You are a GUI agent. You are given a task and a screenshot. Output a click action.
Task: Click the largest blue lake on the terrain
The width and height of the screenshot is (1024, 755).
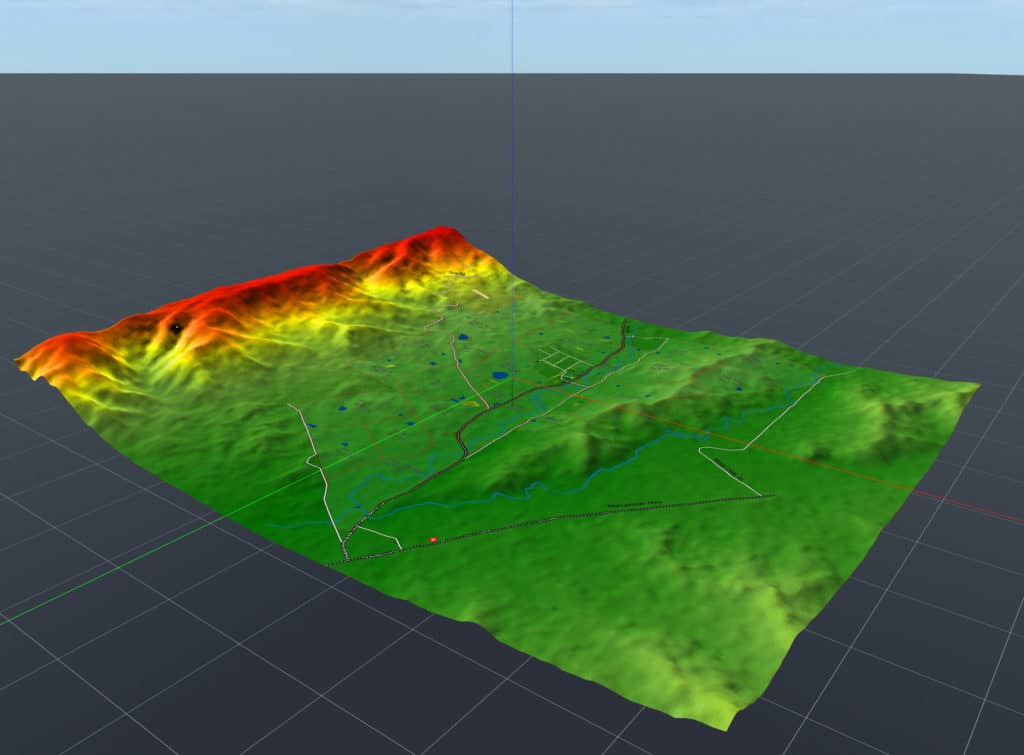[x=498, y=374]
